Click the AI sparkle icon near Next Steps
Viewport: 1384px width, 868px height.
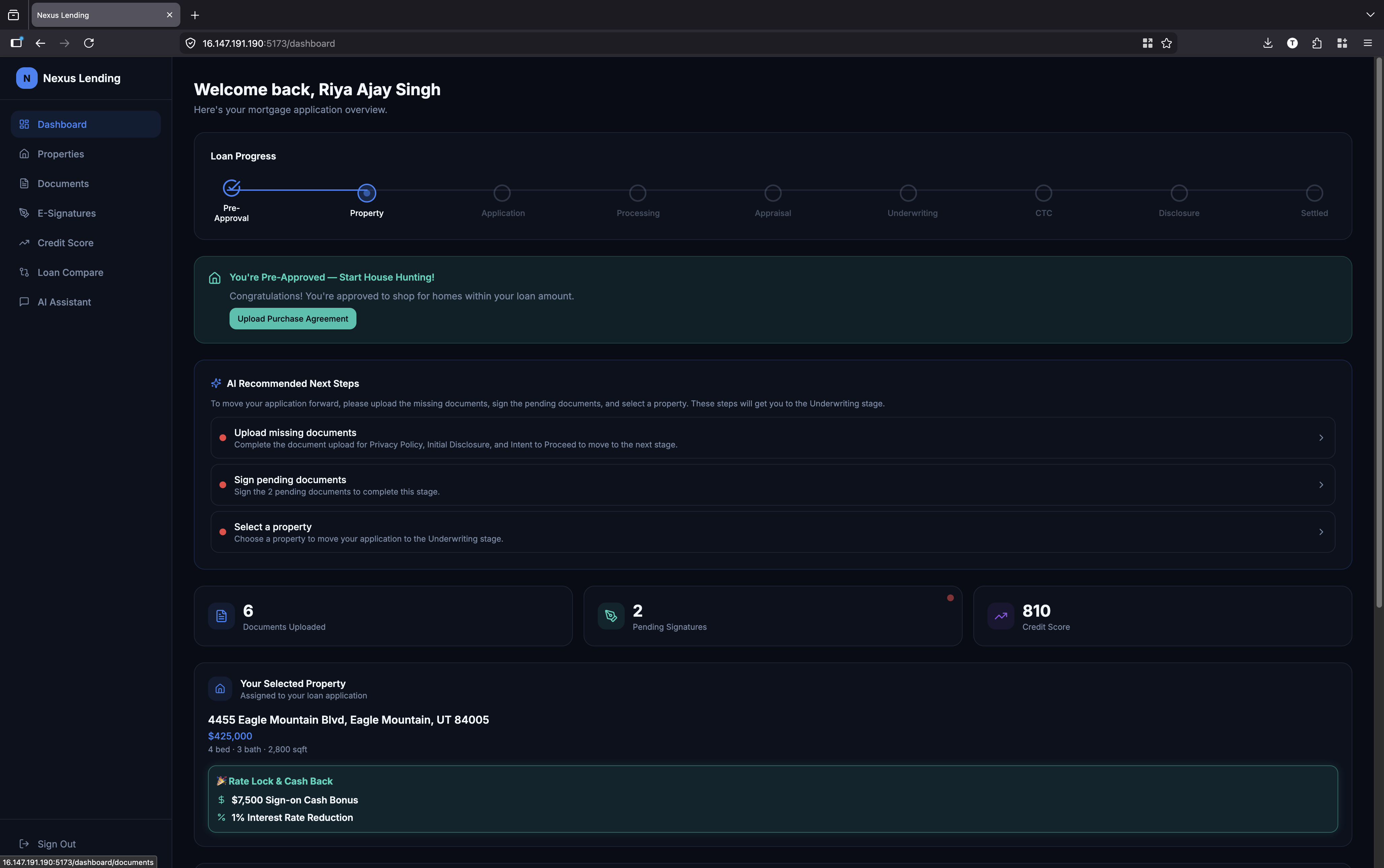pos(216,383)
